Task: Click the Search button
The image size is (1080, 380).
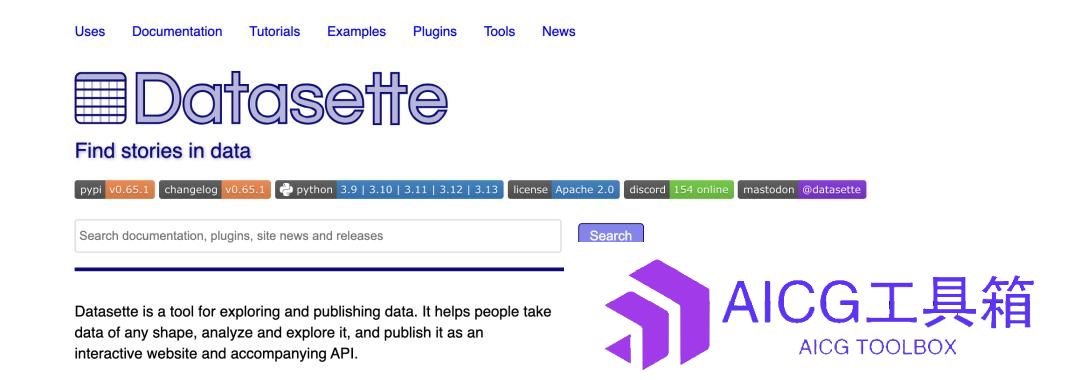Action: pyautogui.click(x=610, y=233)
